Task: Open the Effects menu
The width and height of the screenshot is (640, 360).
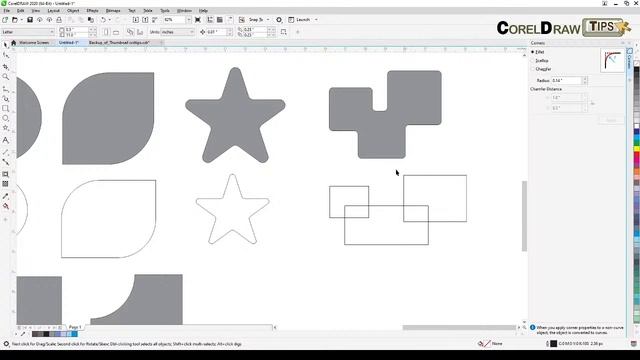Action: pyautogui.click(x=92, y=11)
